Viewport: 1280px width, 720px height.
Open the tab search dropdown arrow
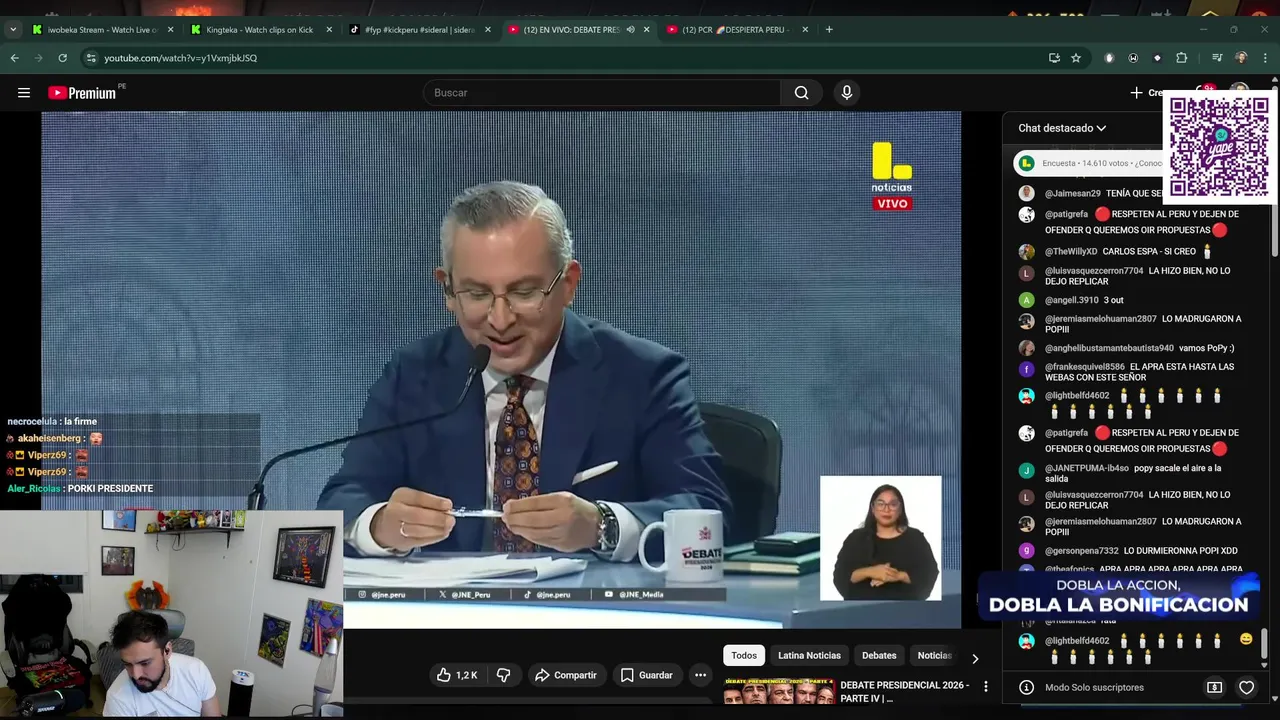[13, 30]
